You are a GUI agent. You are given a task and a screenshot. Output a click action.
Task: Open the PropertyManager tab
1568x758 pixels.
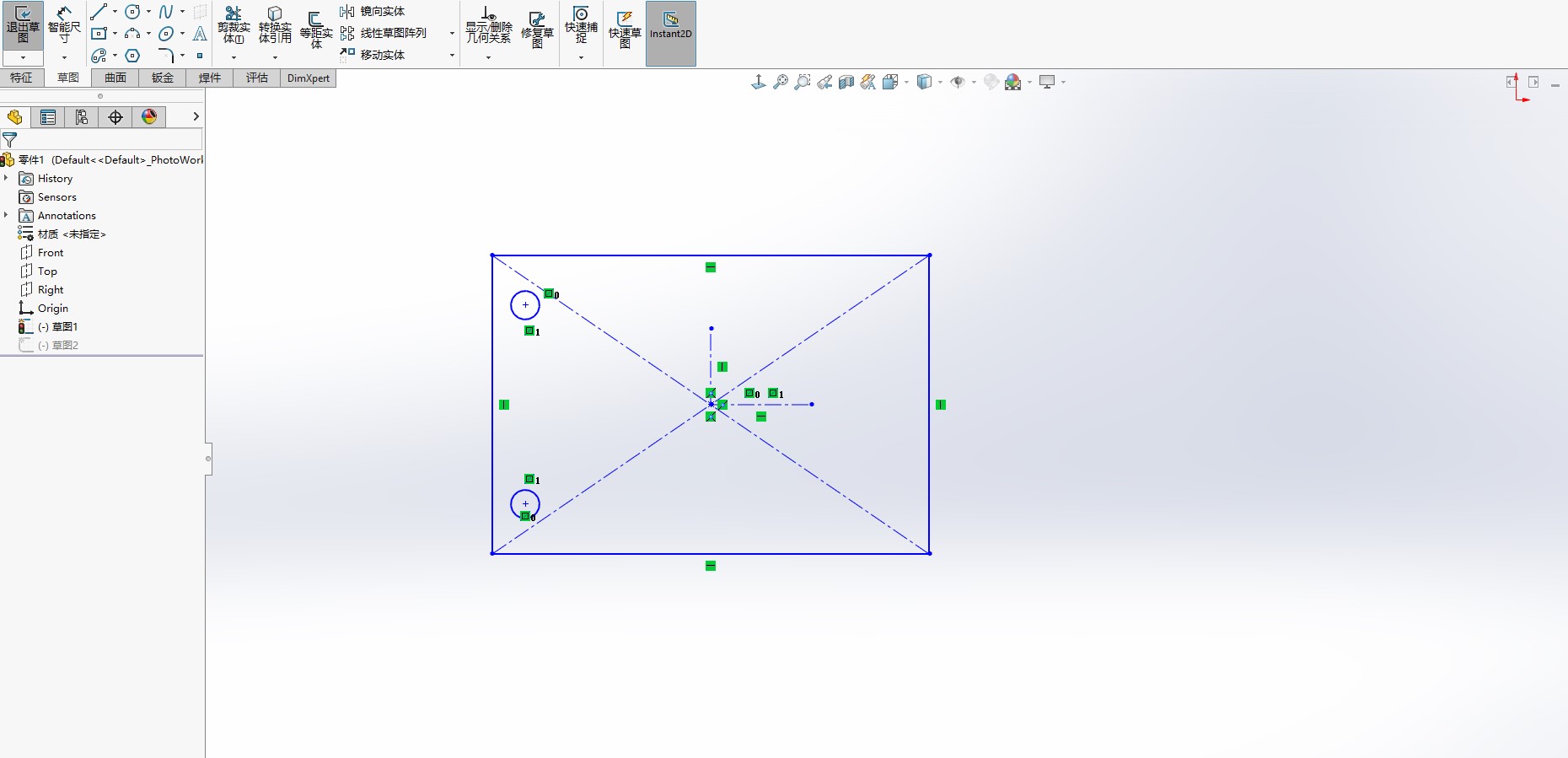click(x=48, y=117)
